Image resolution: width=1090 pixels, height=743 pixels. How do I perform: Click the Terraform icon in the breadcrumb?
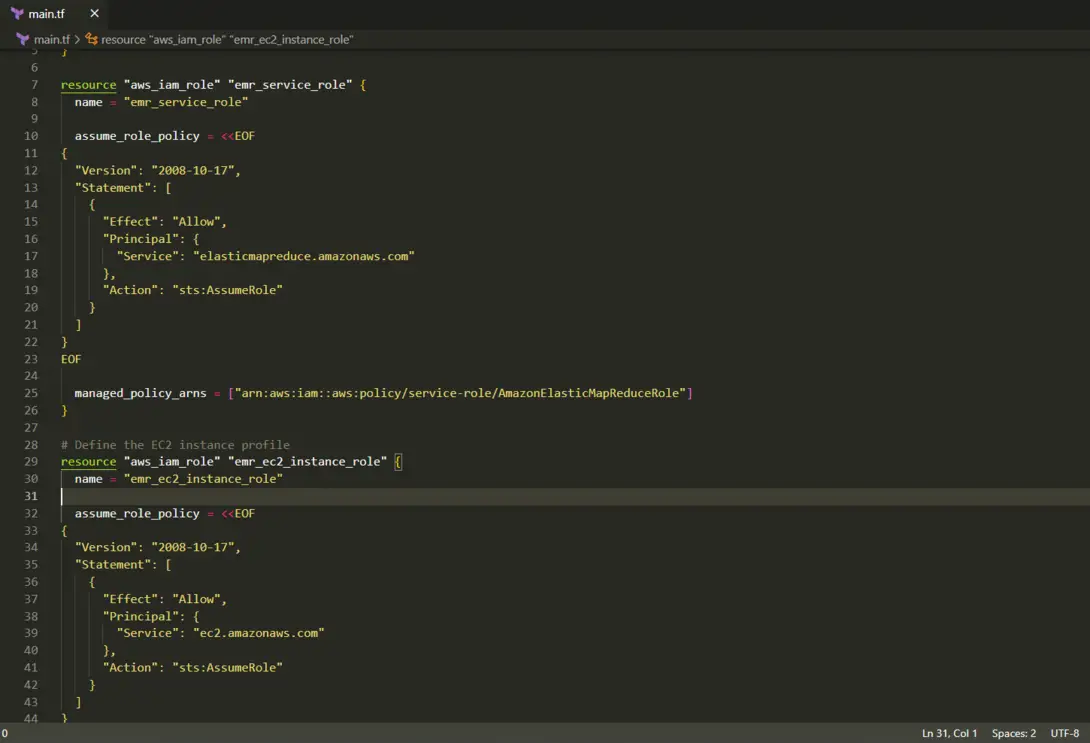point(23,40)
